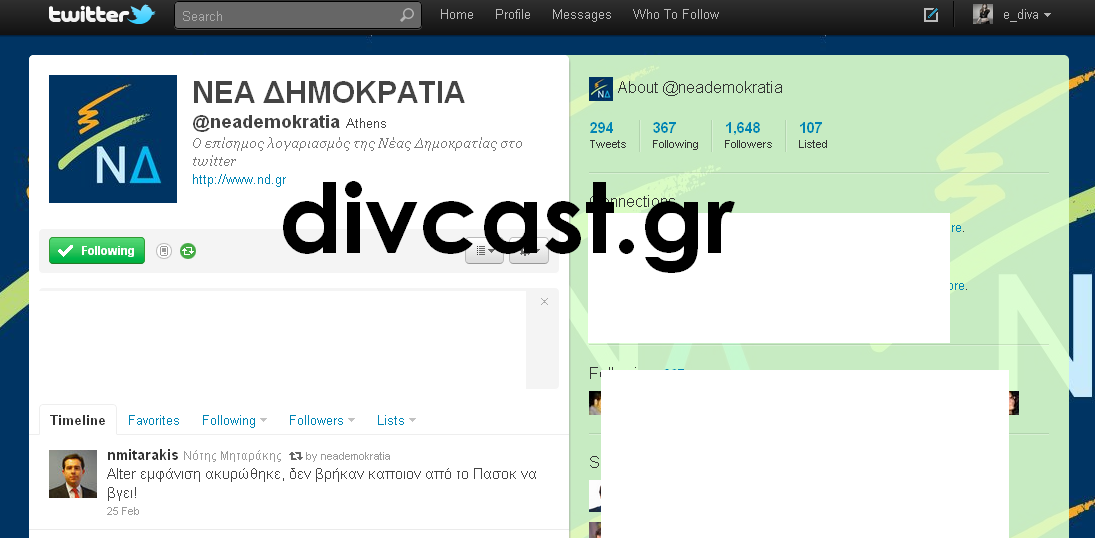Click the About @neademokratia heading
The image size is (1095, 538).
click(700, 88)
